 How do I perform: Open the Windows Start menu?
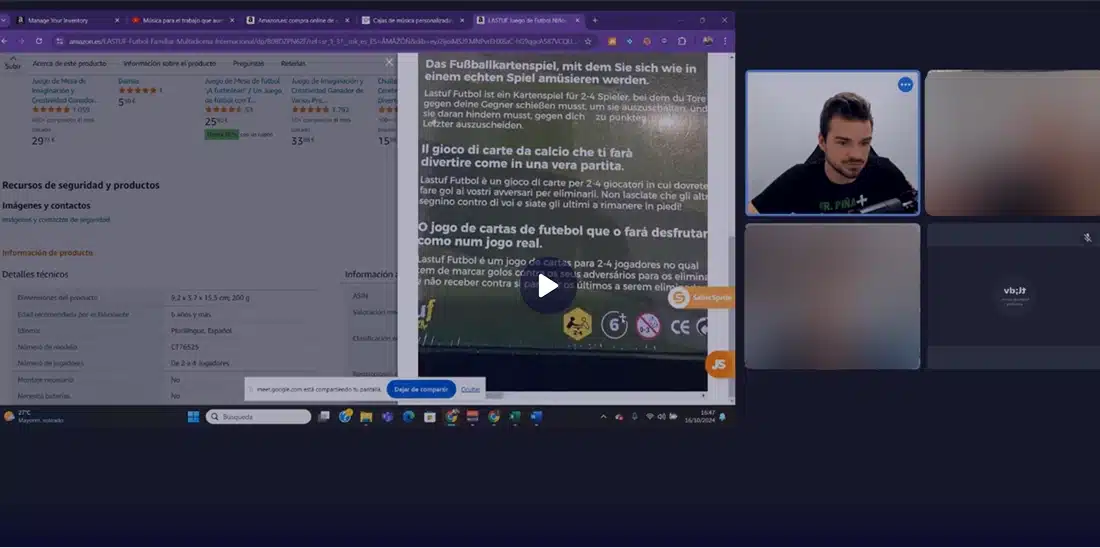[x=193, y=417]
